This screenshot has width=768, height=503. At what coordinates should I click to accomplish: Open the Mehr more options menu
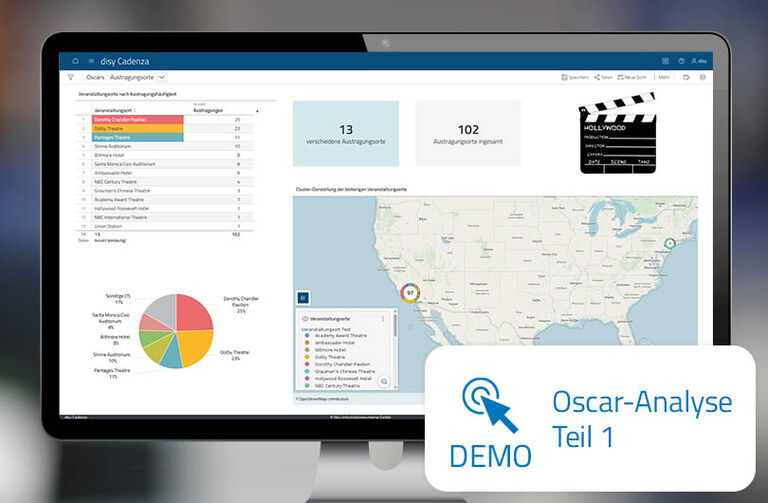click(663, 77)
